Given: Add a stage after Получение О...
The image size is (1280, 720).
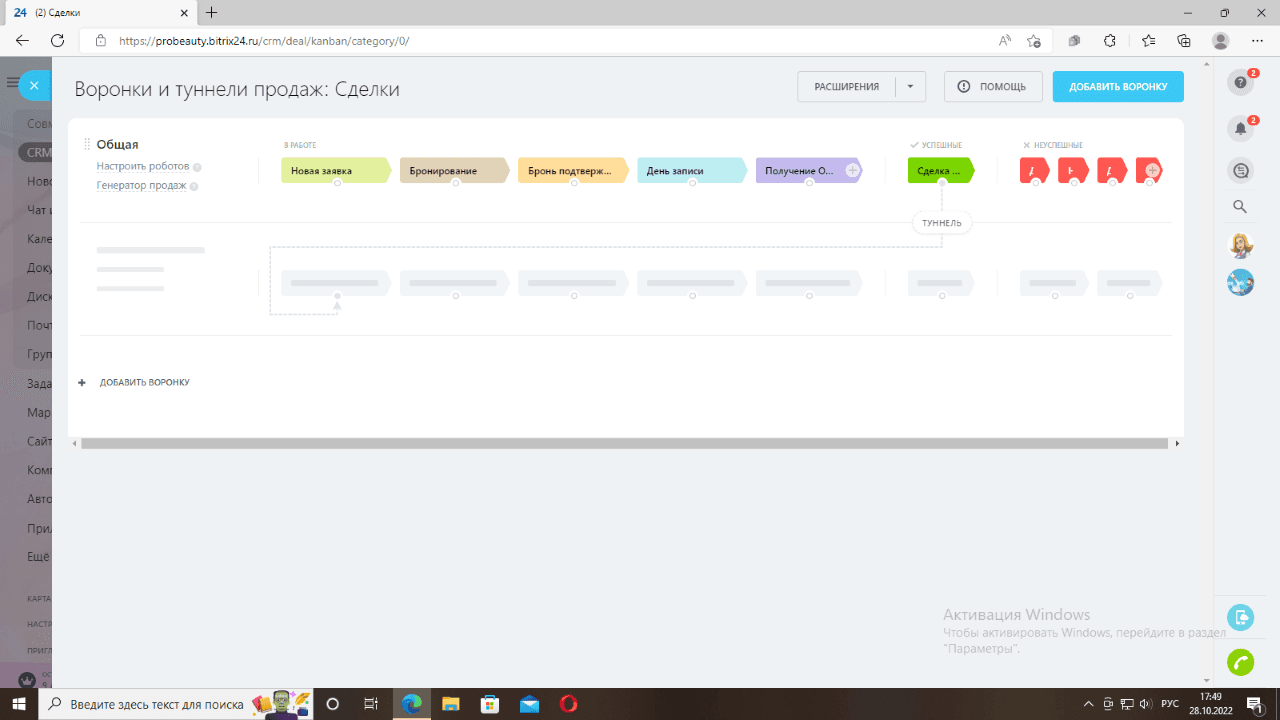Looking at the screenshot, I should [853, 171].
